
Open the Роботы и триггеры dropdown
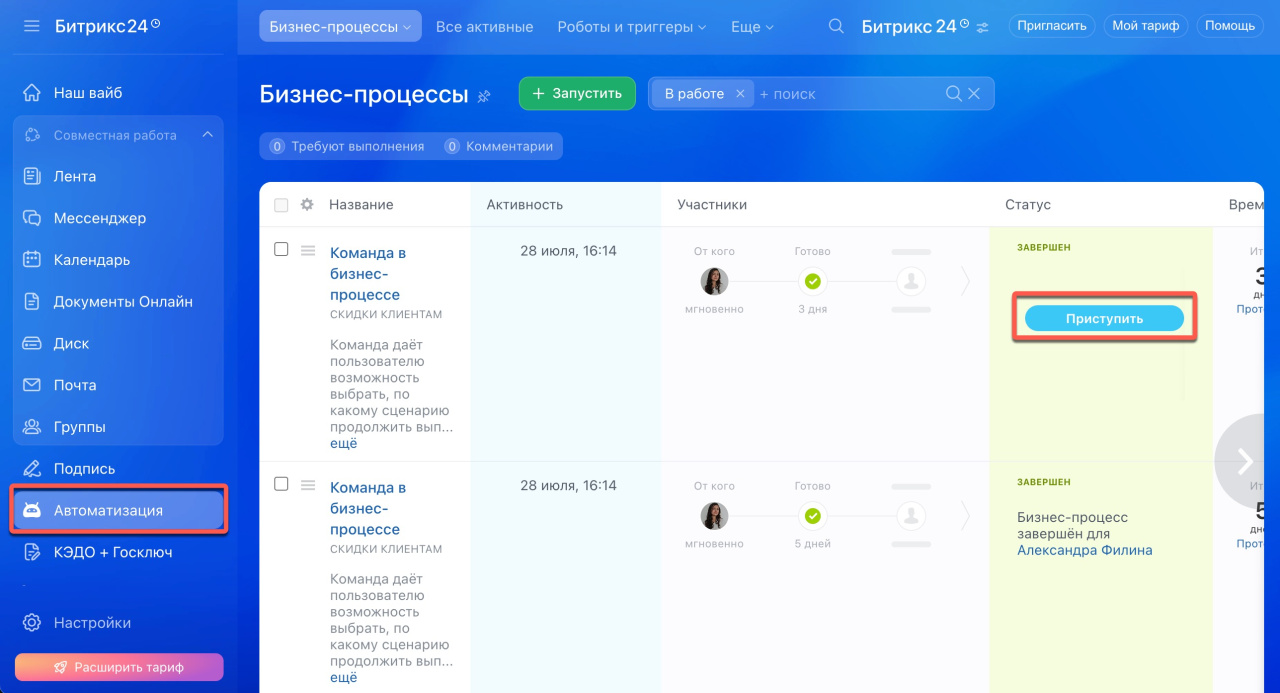[631, 27]
